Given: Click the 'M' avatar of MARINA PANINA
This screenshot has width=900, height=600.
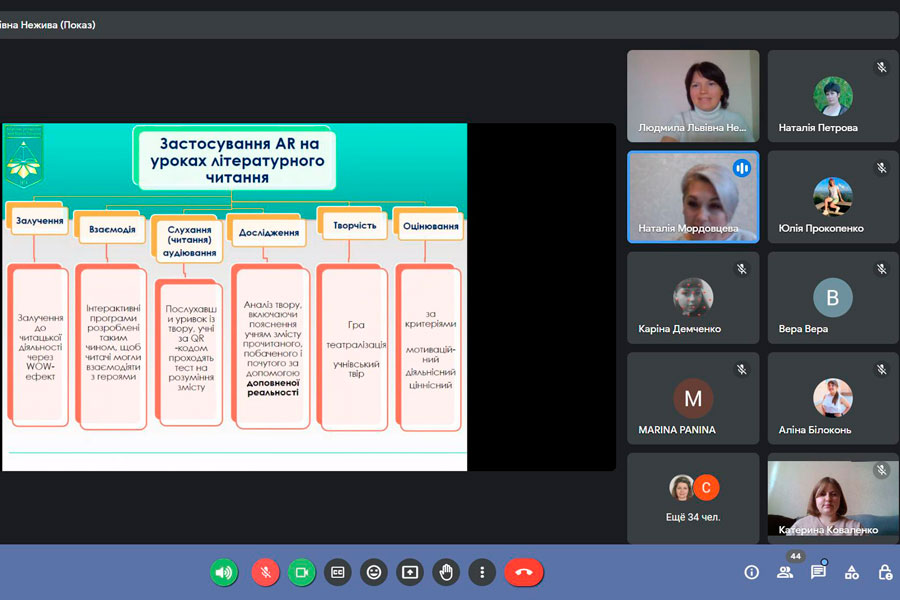Looking at the screenshot, I should click(x=693, y=398).
